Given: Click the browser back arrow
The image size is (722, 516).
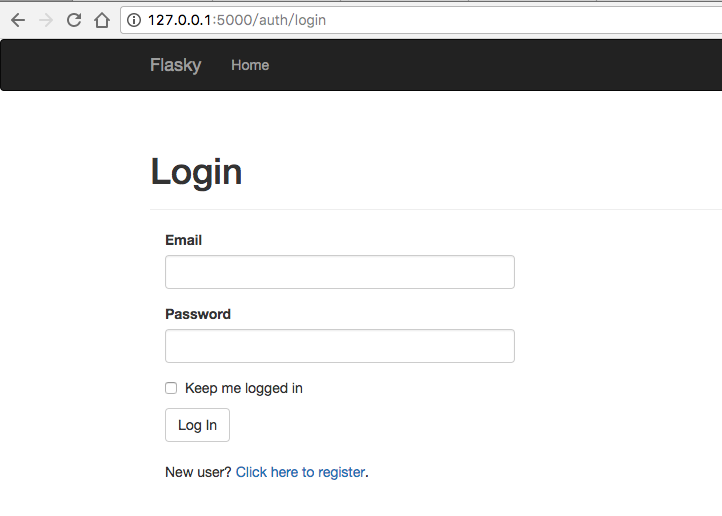Looking at the screenshot, I should (17, 20).
